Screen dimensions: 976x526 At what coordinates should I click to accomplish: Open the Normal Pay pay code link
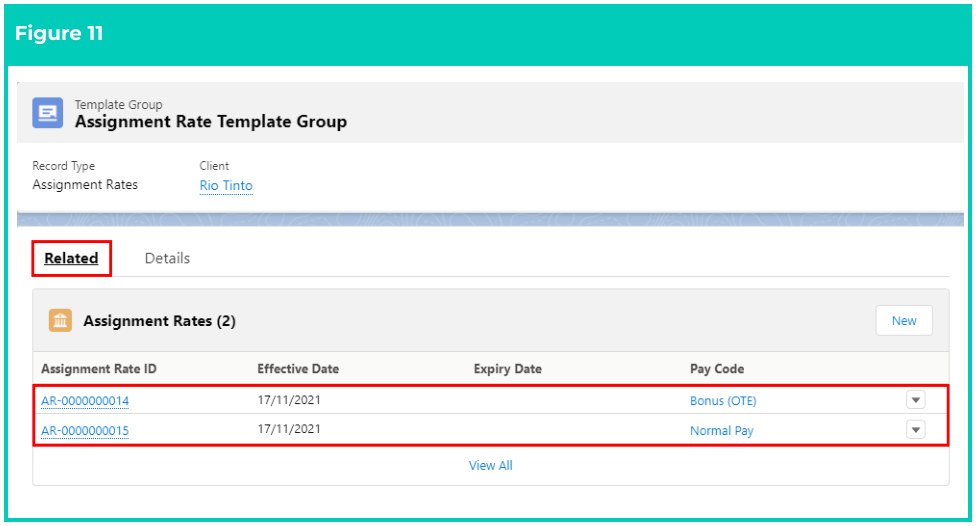click(721, 431)
